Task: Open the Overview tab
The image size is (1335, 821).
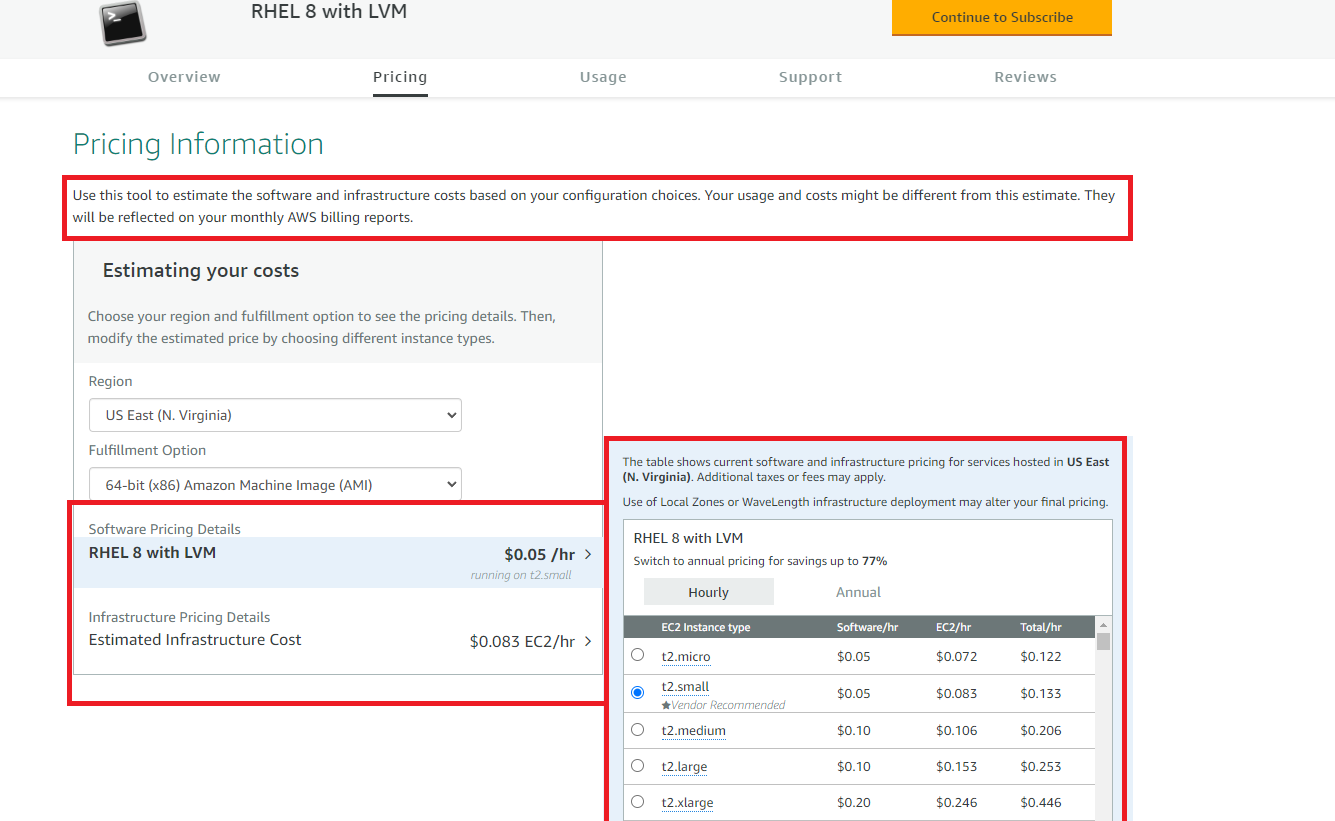Action: tap(184, 77)
